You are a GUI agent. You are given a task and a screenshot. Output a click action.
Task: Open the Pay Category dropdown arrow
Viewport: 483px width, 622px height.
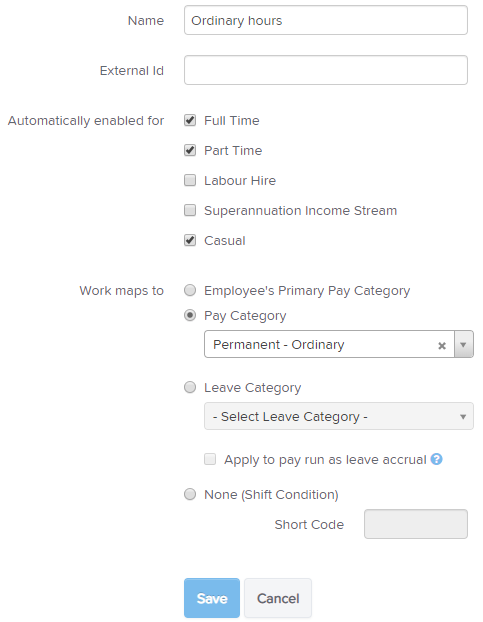(463, 344)
